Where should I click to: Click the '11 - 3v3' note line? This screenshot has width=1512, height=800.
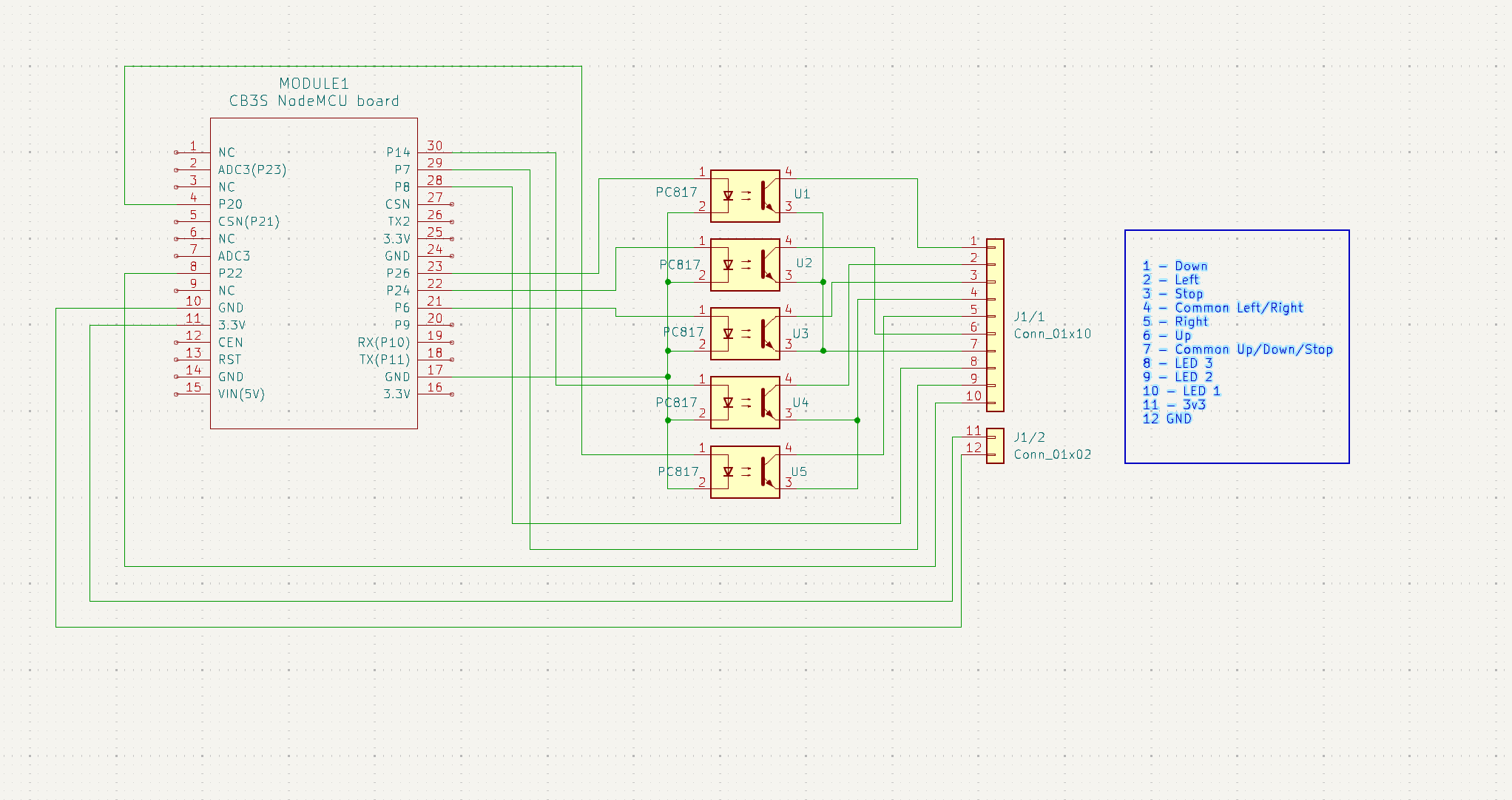pos(1174,405)
